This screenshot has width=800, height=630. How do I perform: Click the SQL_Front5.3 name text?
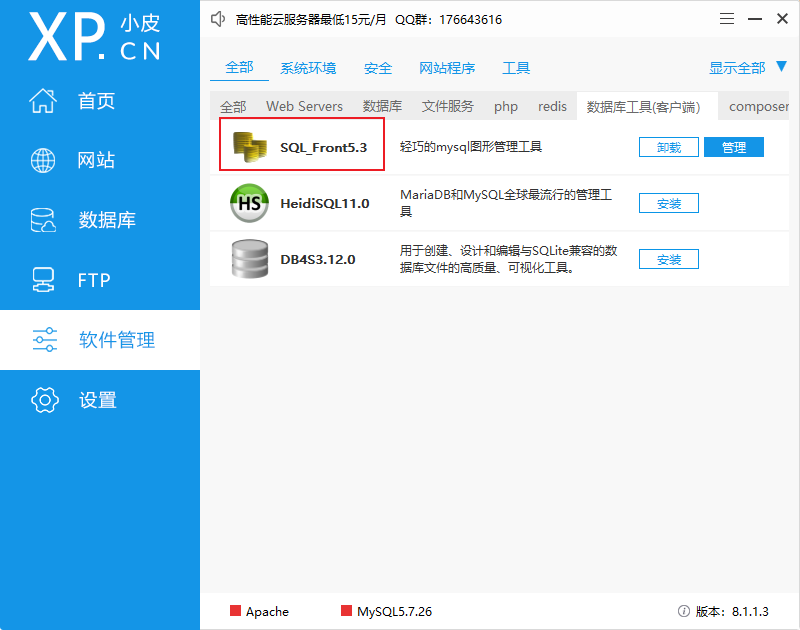coord(323,147)
